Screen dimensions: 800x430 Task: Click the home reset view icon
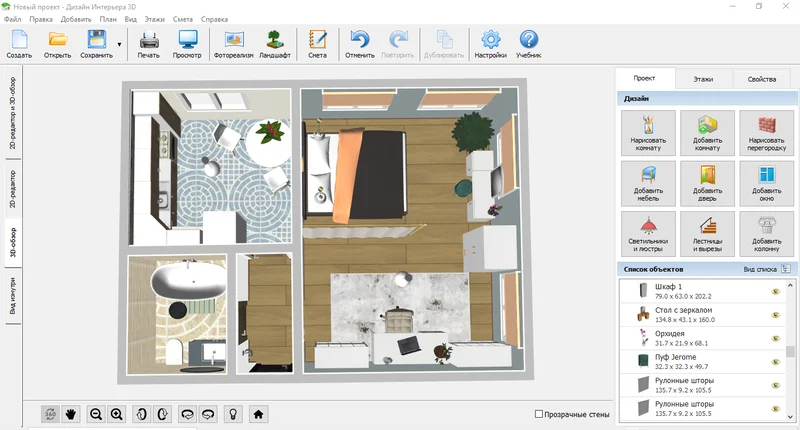tap(258, 413)
